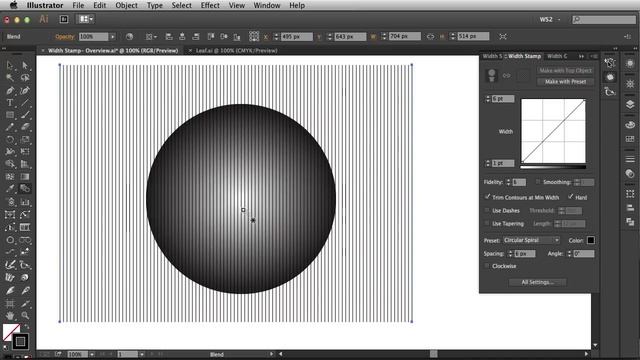Open the Illustrator application menu

pos(45,5)
